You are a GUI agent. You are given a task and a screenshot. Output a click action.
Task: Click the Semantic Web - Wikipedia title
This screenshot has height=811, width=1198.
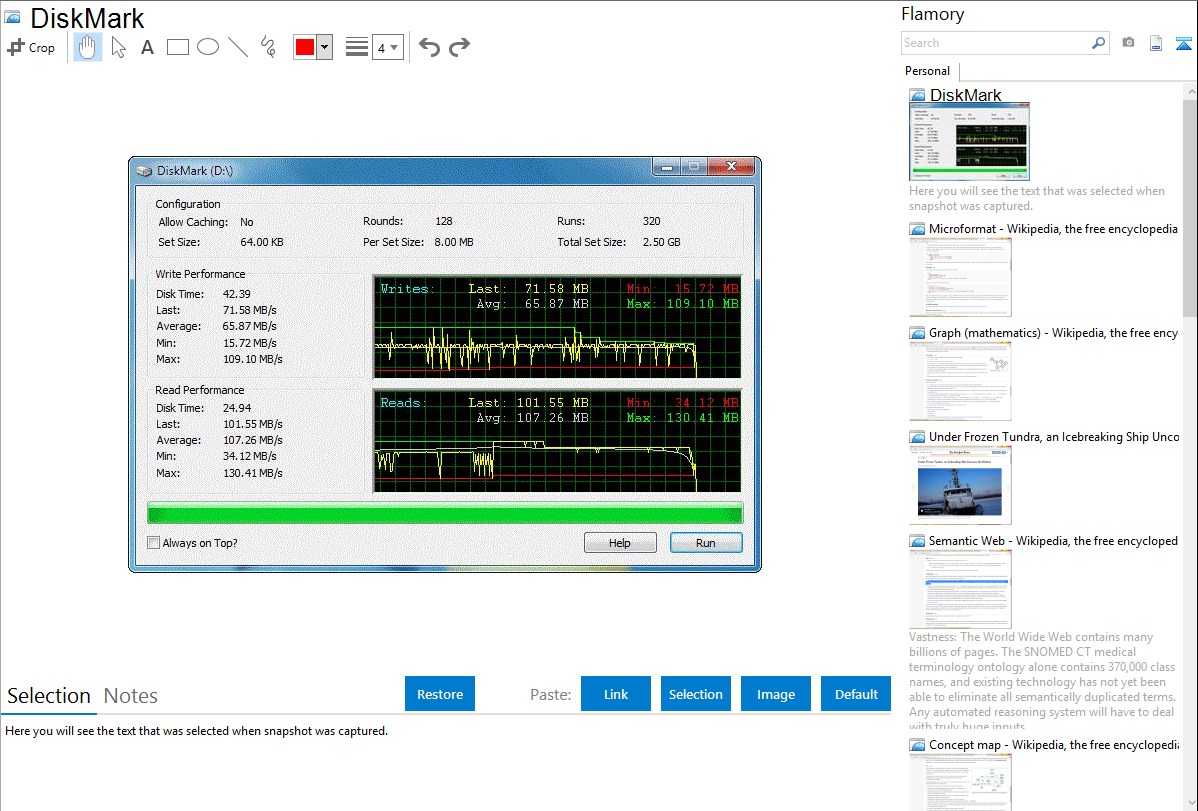(x=1053, y=540)
